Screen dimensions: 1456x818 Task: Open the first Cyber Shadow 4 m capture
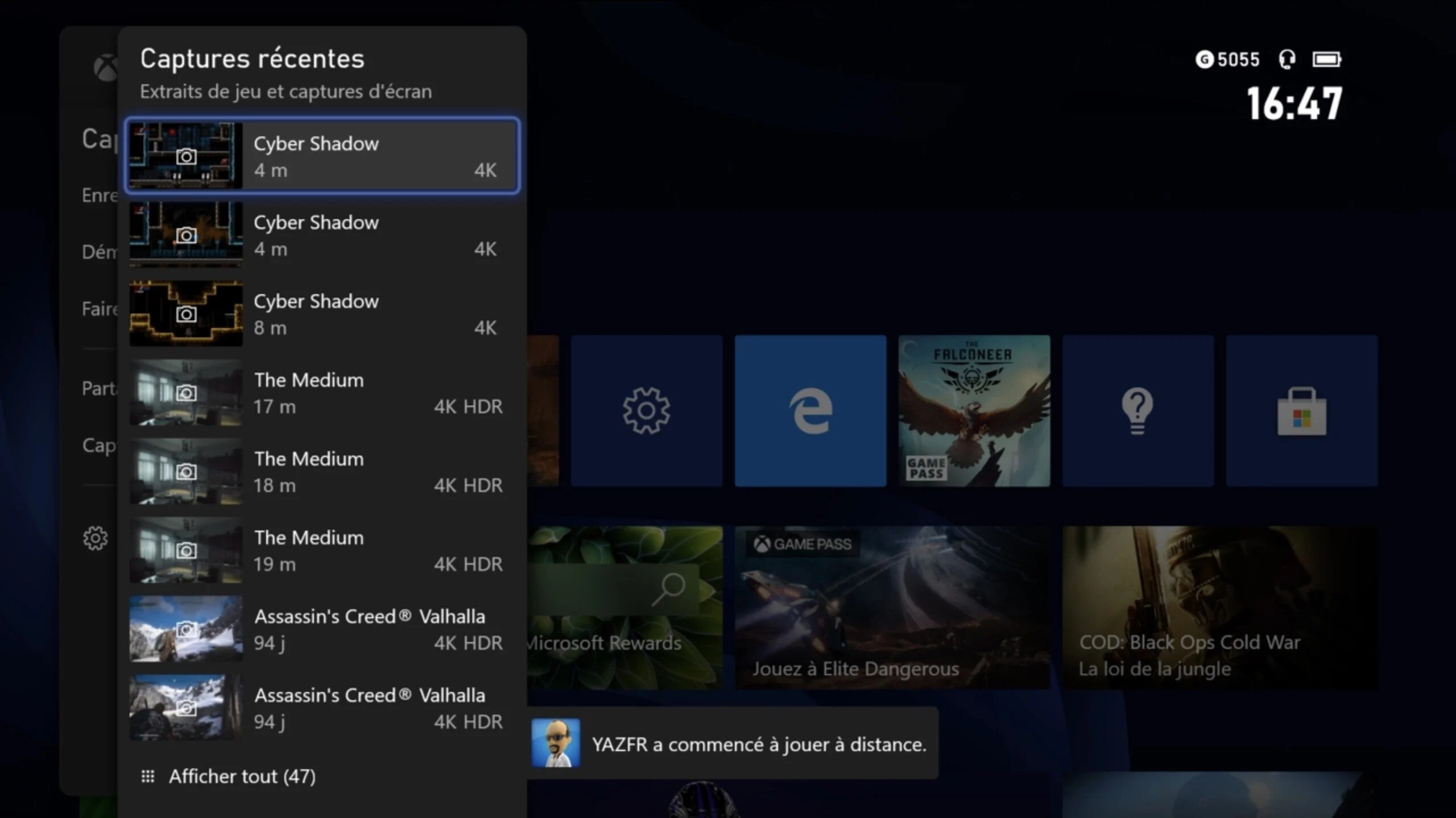click(322, 156)
